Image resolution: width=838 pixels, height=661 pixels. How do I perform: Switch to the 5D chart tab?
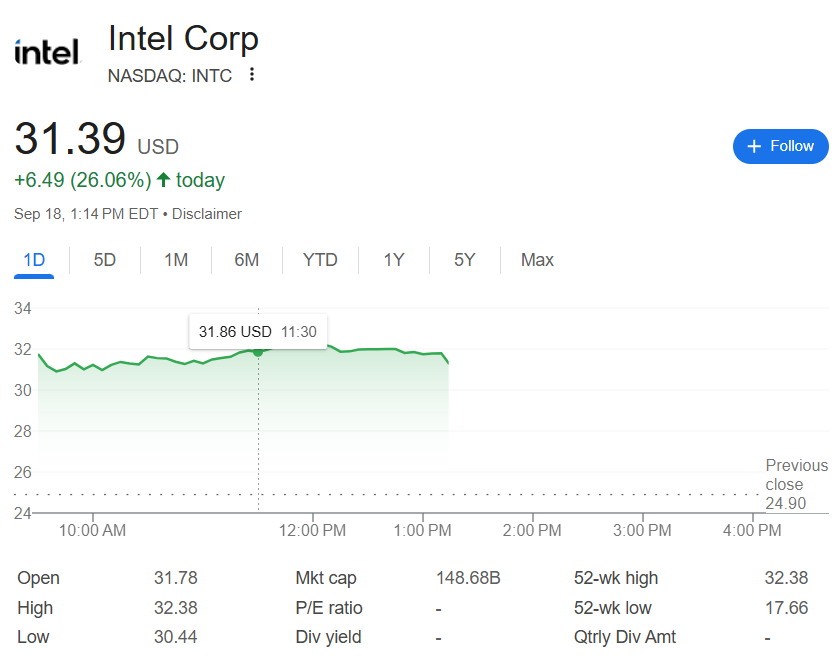tap(105, 260)
